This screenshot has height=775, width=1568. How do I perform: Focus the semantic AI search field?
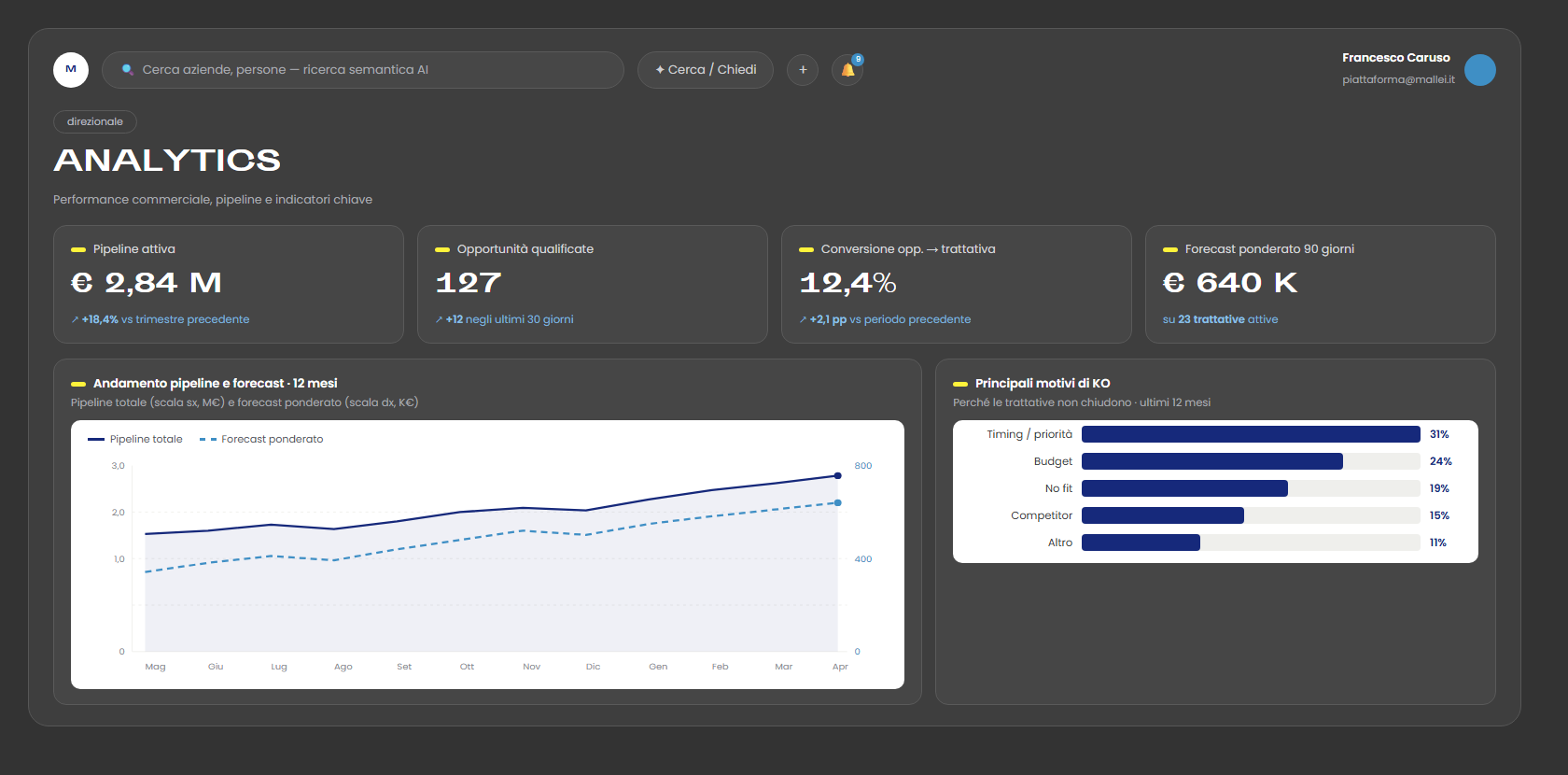tap(363, 70)
